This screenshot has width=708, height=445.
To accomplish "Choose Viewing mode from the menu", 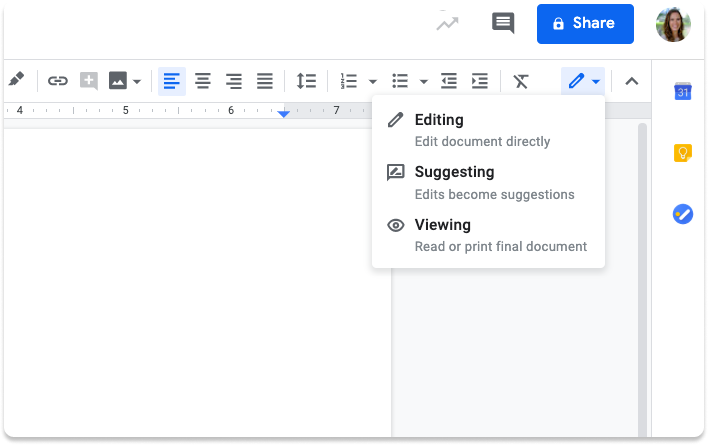I will (x=488, y=235).
